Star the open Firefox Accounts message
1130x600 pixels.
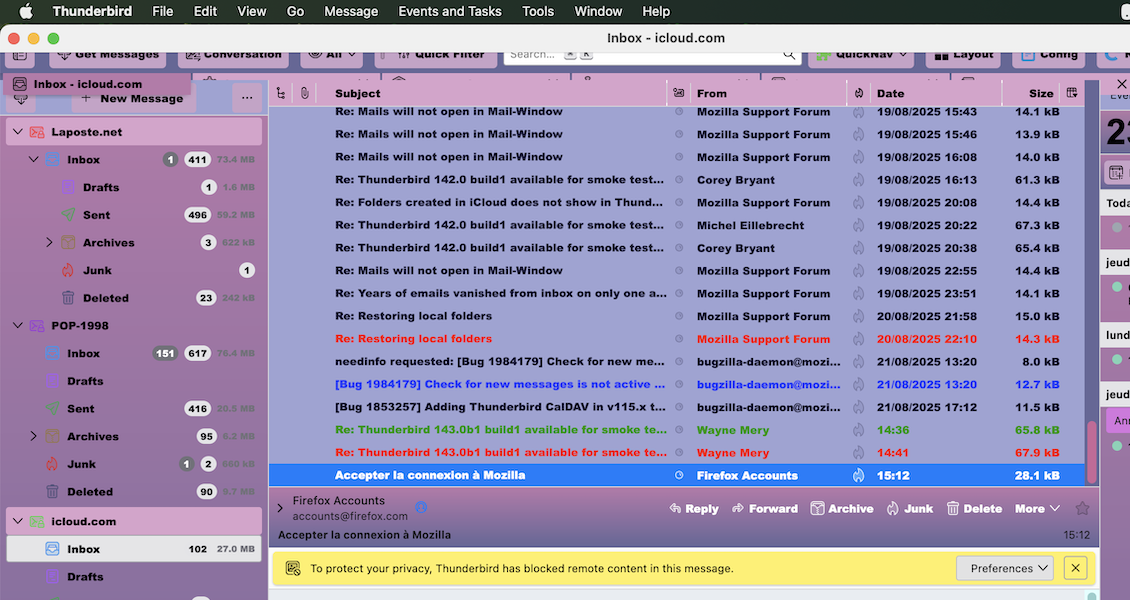[1082, 508]
